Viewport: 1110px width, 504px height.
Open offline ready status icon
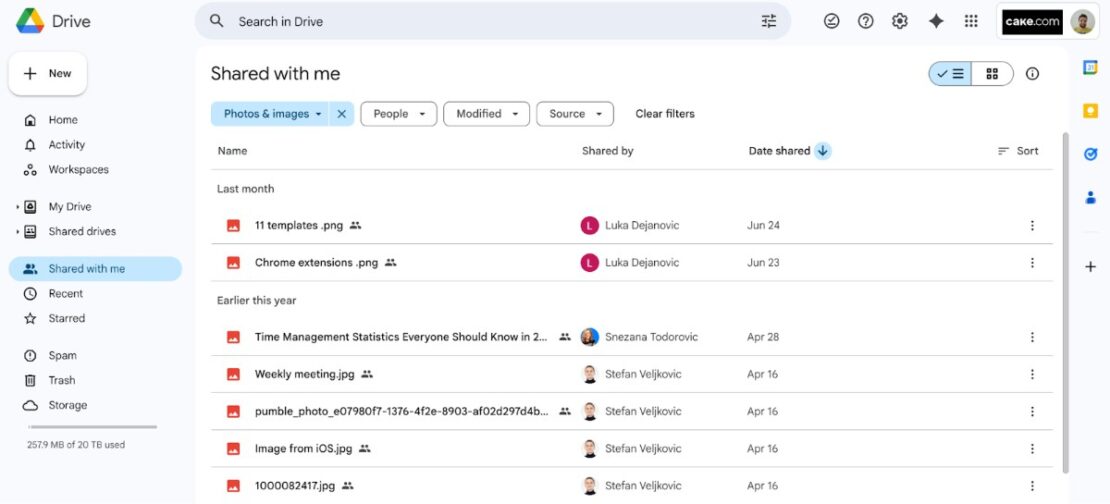pos(832,21)
